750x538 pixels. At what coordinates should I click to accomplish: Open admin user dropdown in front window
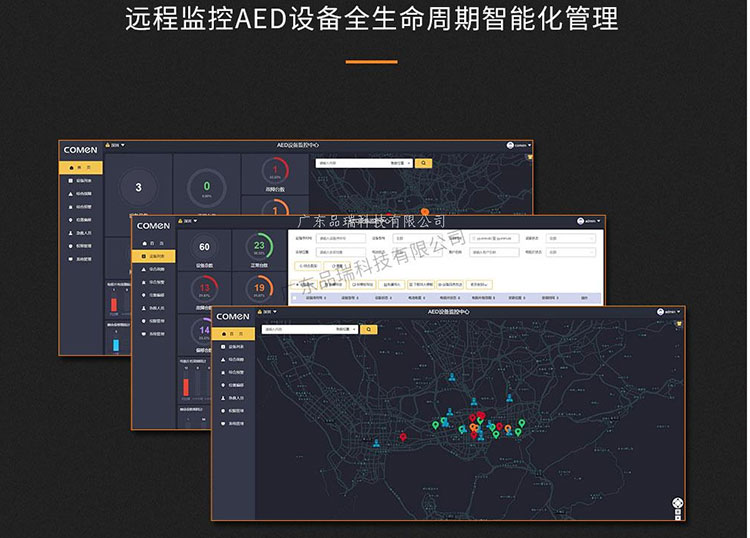click(670, 312)
